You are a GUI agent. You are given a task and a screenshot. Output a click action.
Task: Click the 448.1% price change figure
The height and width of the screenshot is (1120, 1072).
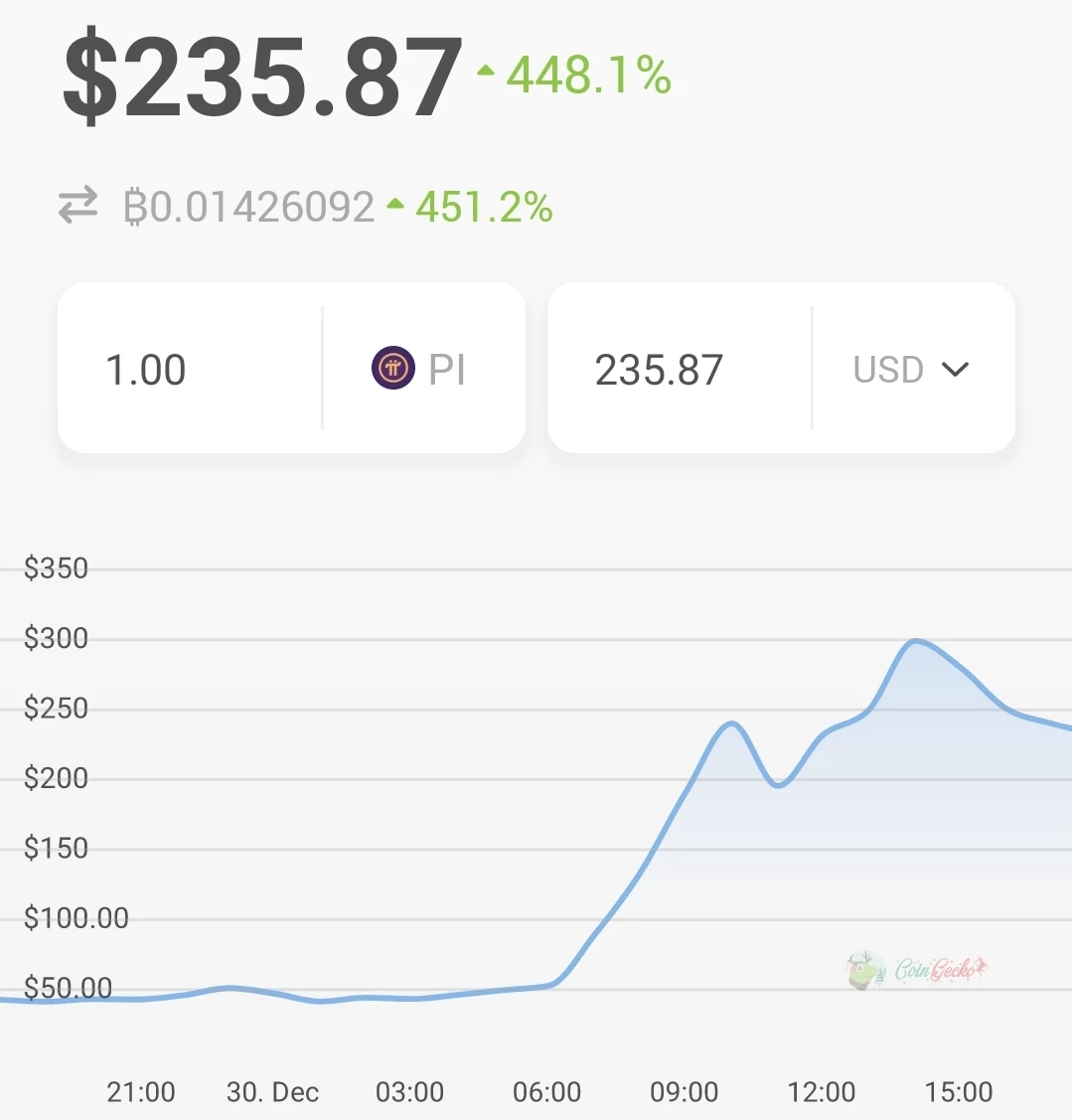coord(589,75)
